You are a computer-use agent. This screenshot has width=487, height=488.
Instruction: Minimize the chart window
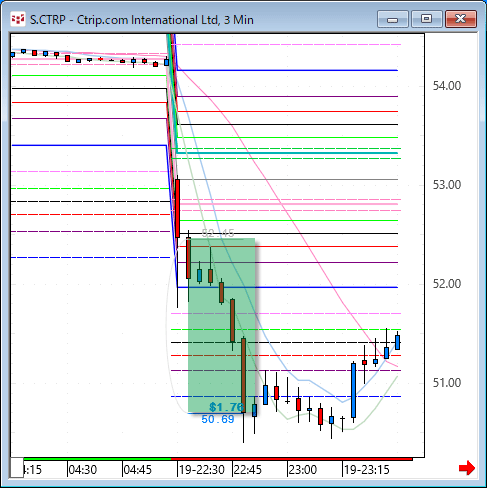[393, 19]
